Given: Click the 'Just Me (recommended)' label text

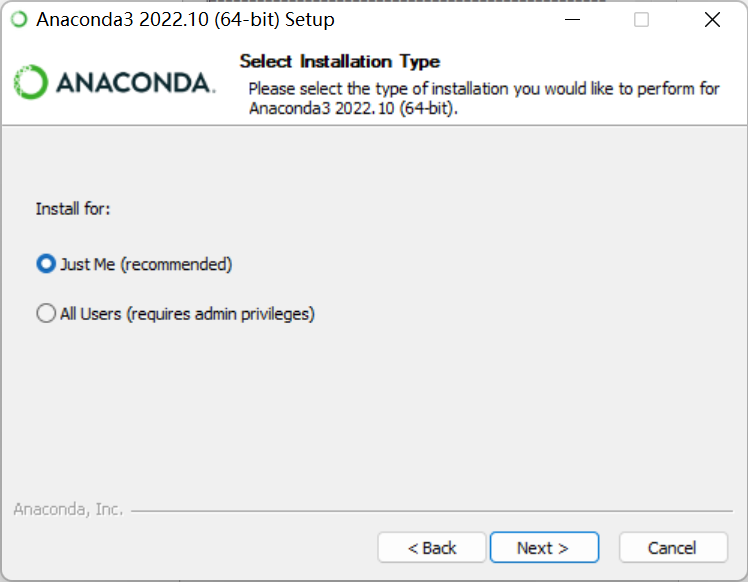Looking at the screenshot, I should coord(146,264).
